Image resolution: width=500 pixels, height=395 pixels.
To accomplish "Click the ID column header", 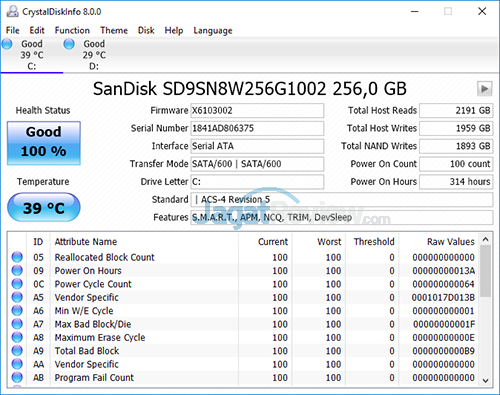I will coord(38,241).
